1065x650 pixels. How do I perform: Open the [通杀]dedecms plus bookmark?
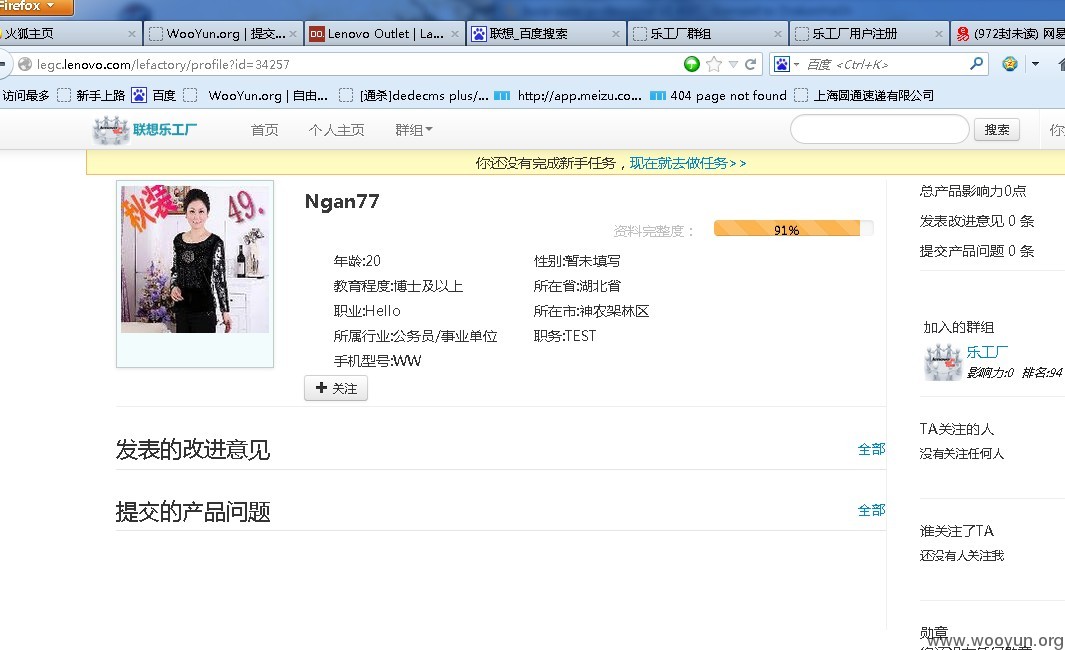pyautogui.click(x=414, y=96)
